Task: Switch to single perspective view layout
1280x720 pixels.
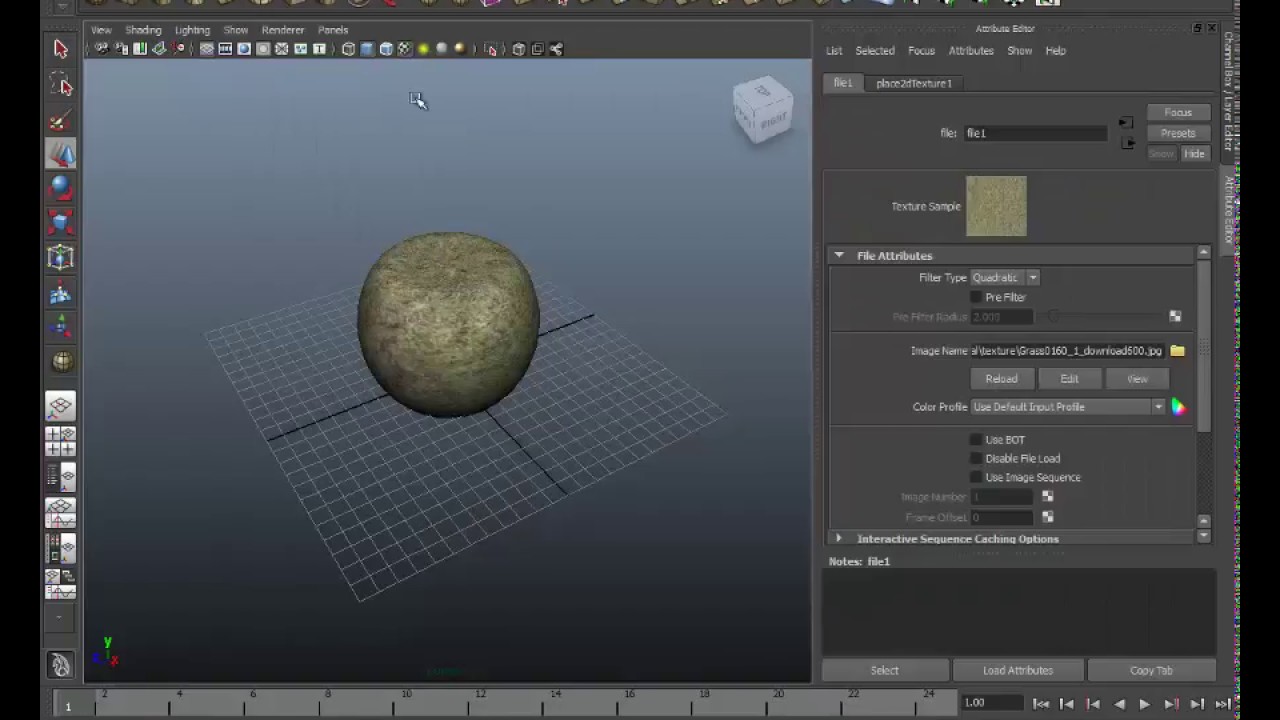Action: click(60, 406)
